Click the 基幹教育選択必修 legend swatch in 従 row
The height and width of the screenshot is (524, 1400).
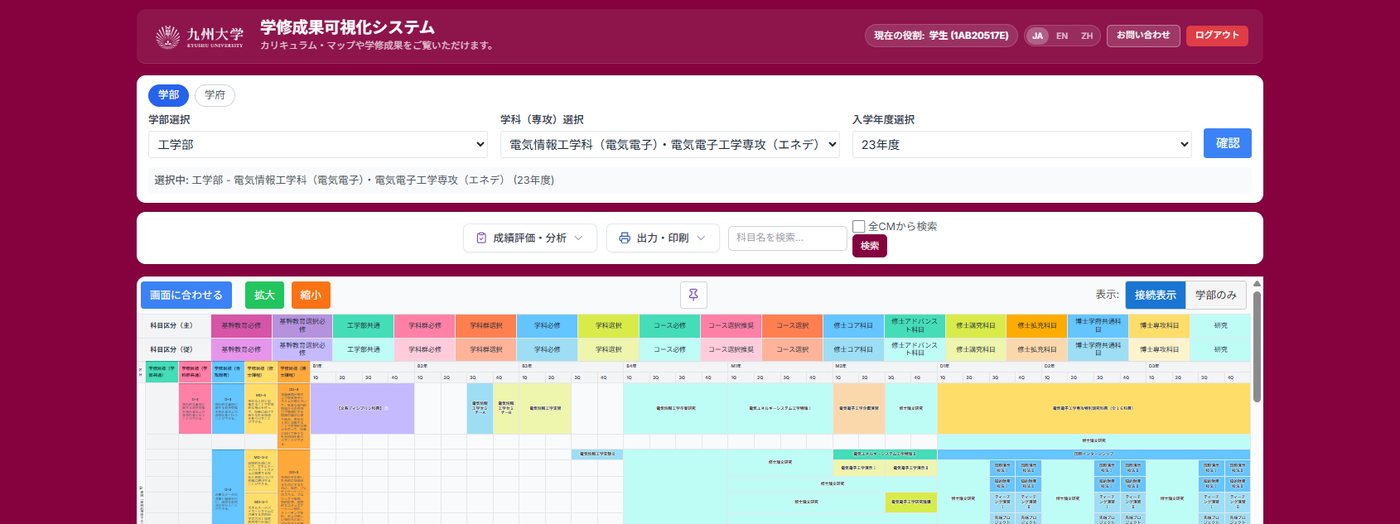click(302, 349)
